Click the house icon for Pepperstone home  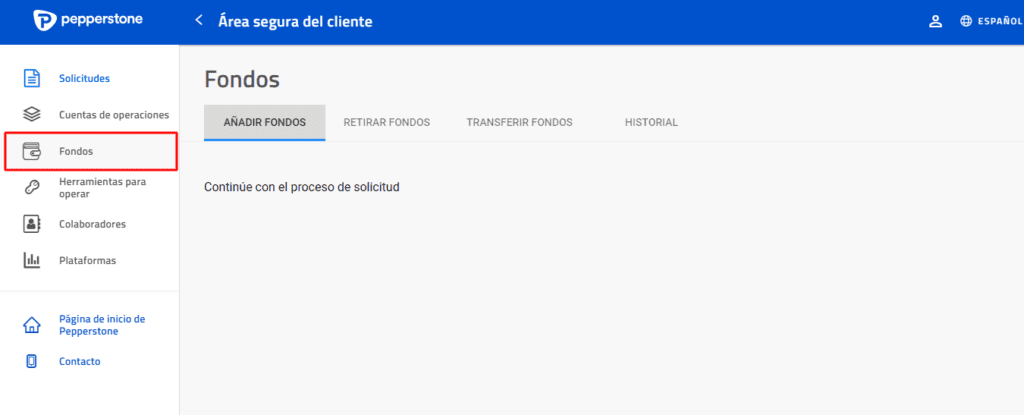pos(32,325)
